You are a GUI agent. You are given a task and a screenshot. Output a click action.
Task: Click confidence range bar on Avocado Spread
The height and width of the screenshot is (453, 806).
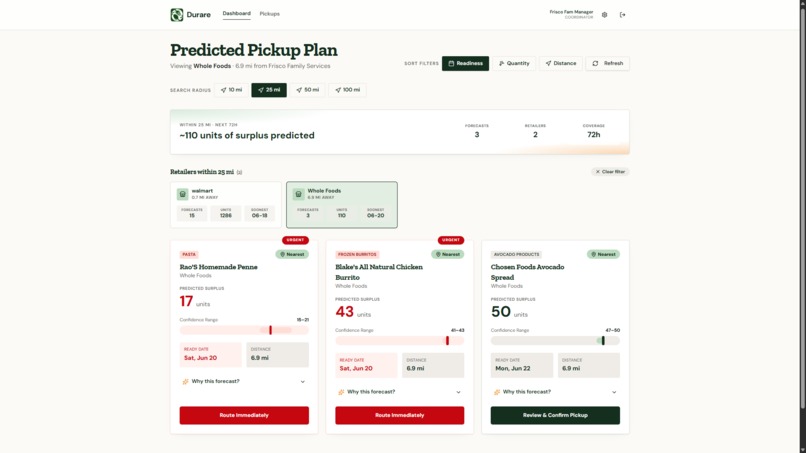tap(555, 340)
